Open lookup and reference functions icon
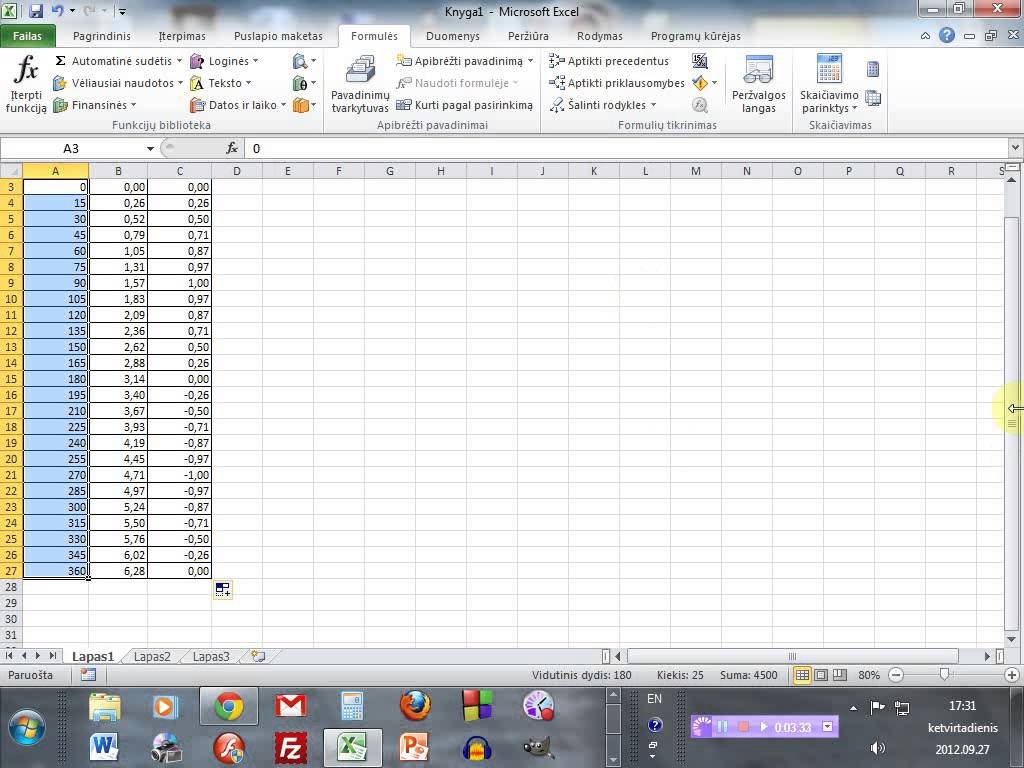The image size is (1024, 768). [304, 61]
